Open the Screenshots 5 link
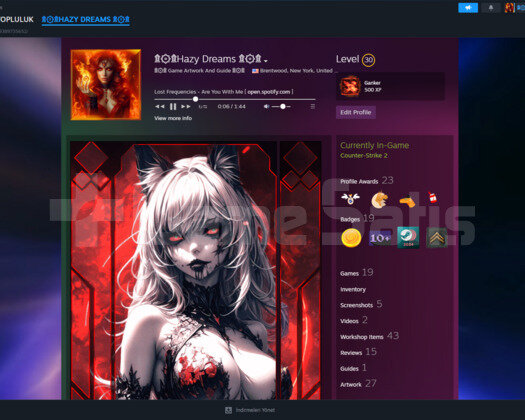525x420 pixels. pos(361,304)
